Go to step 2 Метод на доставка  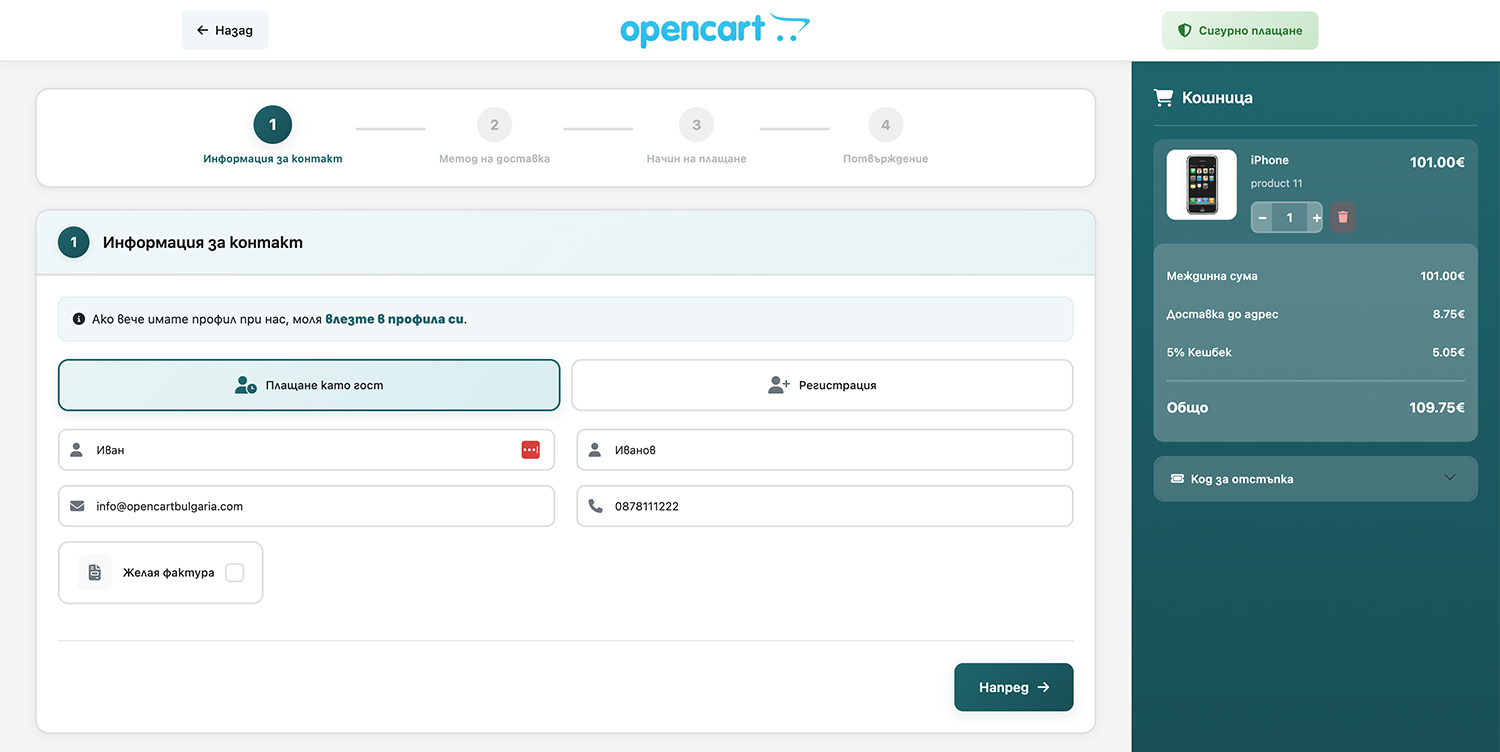[494, 126]
